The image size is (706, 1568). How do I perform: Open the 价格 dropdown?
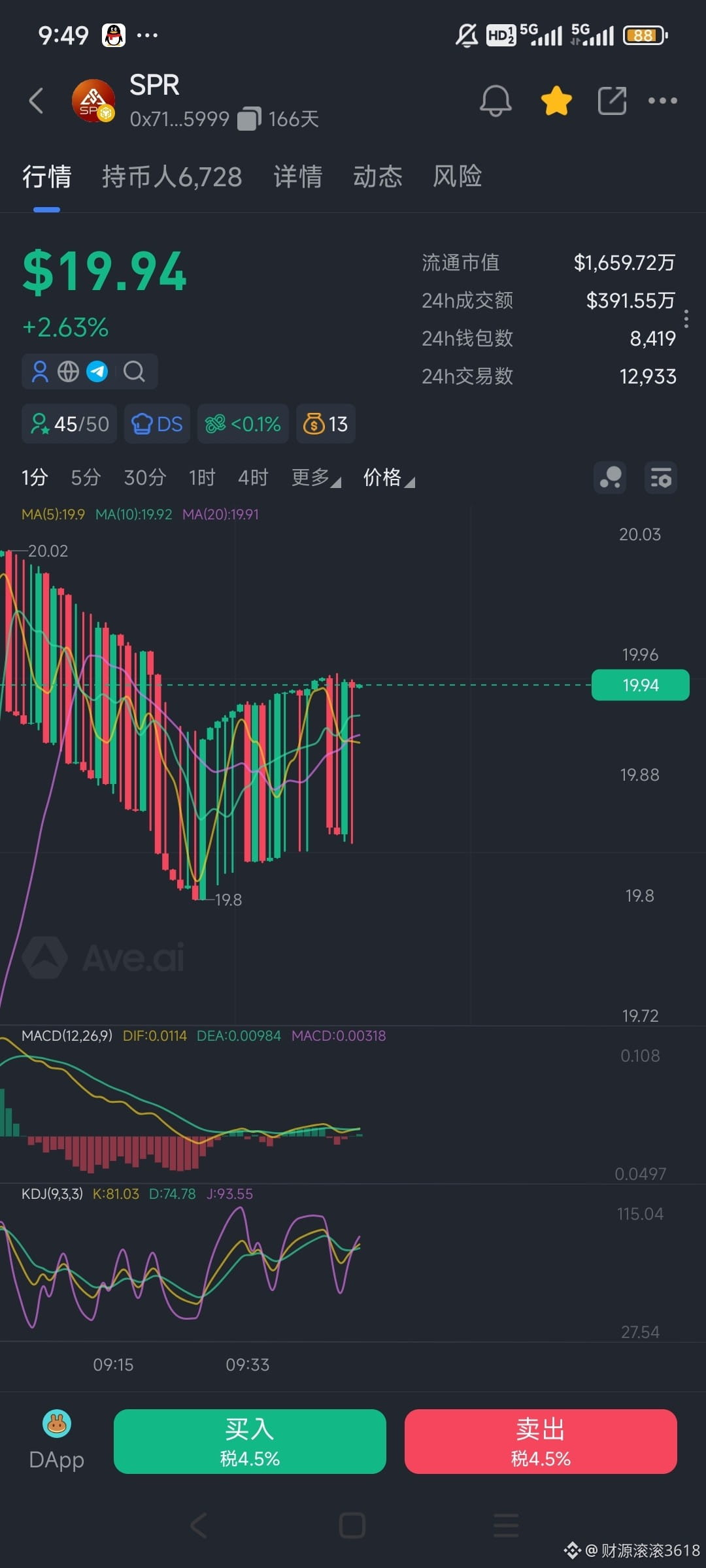tap(389, 478)
